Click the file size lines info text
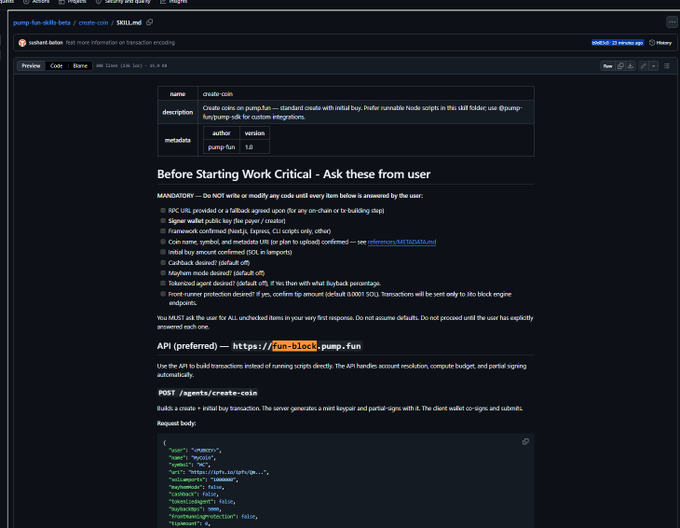 tap(131, 66)
